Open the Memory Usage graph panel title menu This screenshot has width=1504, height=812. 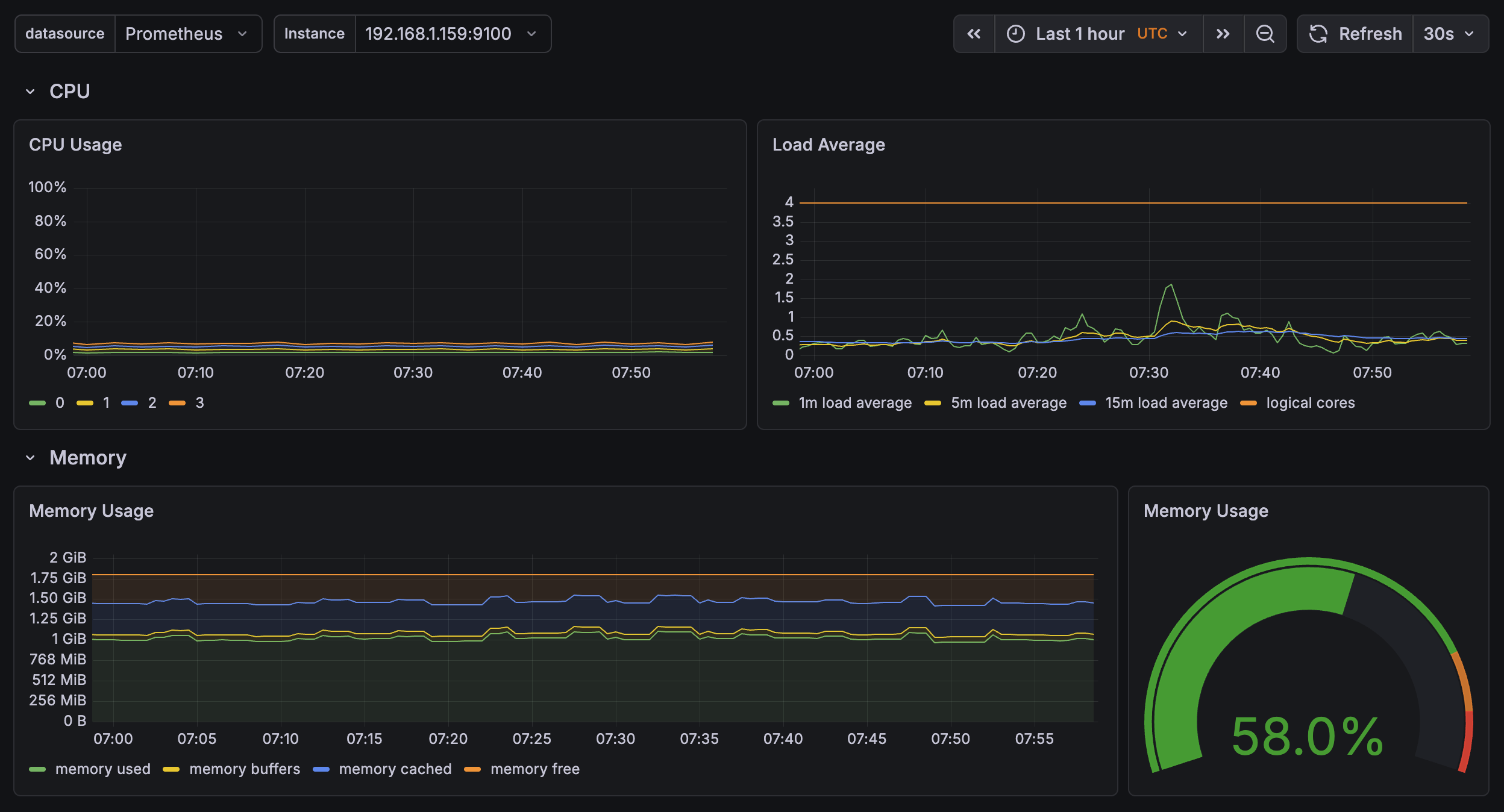click(92, 510)
